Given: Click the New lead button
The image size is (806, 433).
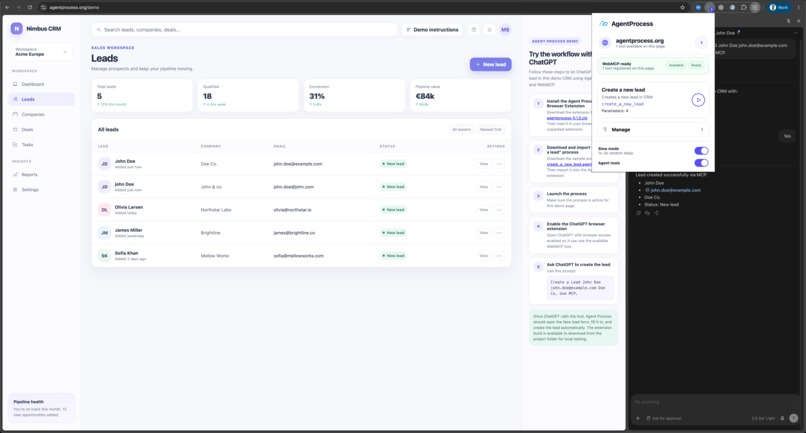Looking at the screenshot, I should pyautogui.click(x=490, y=64).
